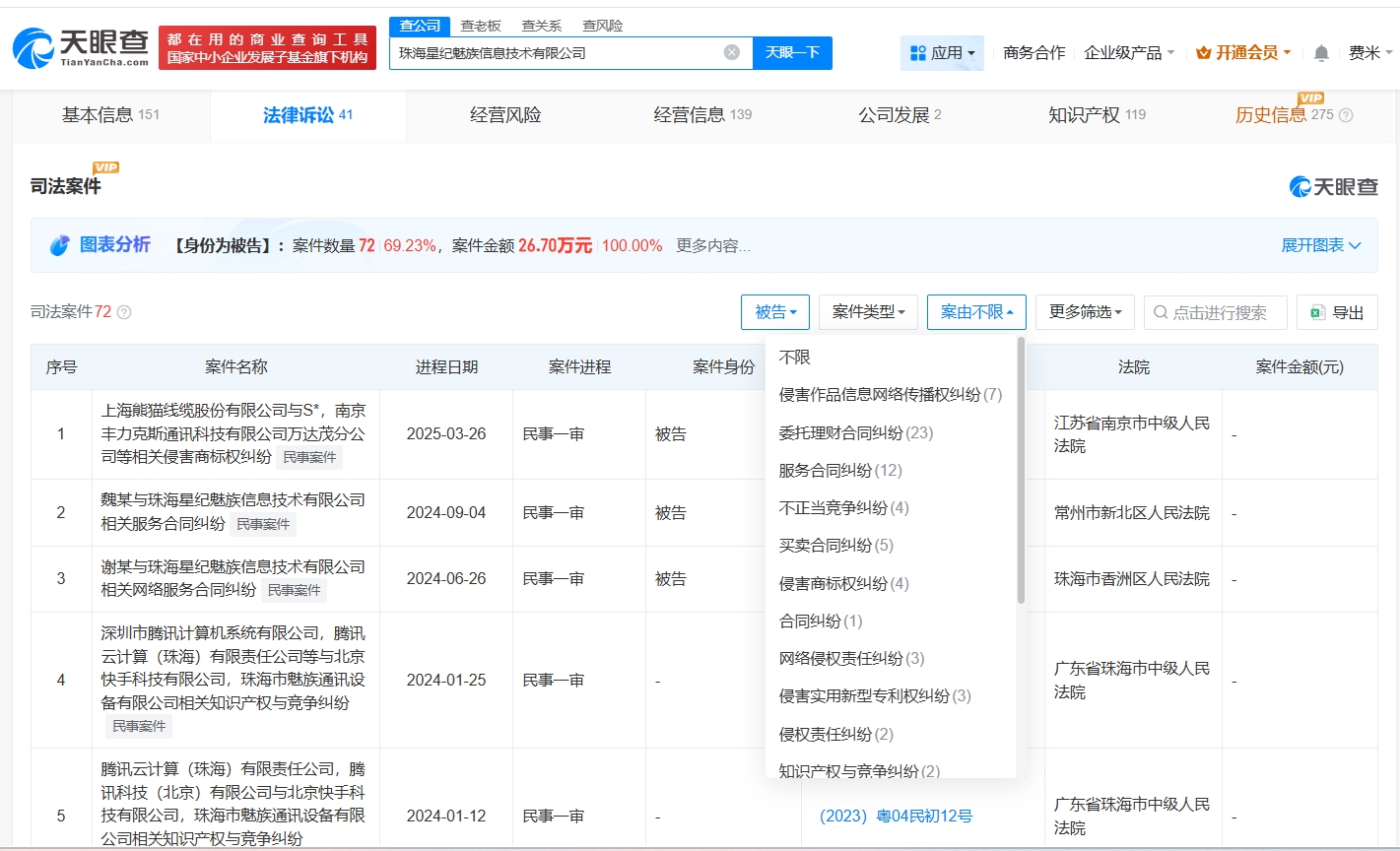The height and width of the screenshot is (851, 1400).
Task: Click the 导出 export button
Action: (x=1337, y=312)
